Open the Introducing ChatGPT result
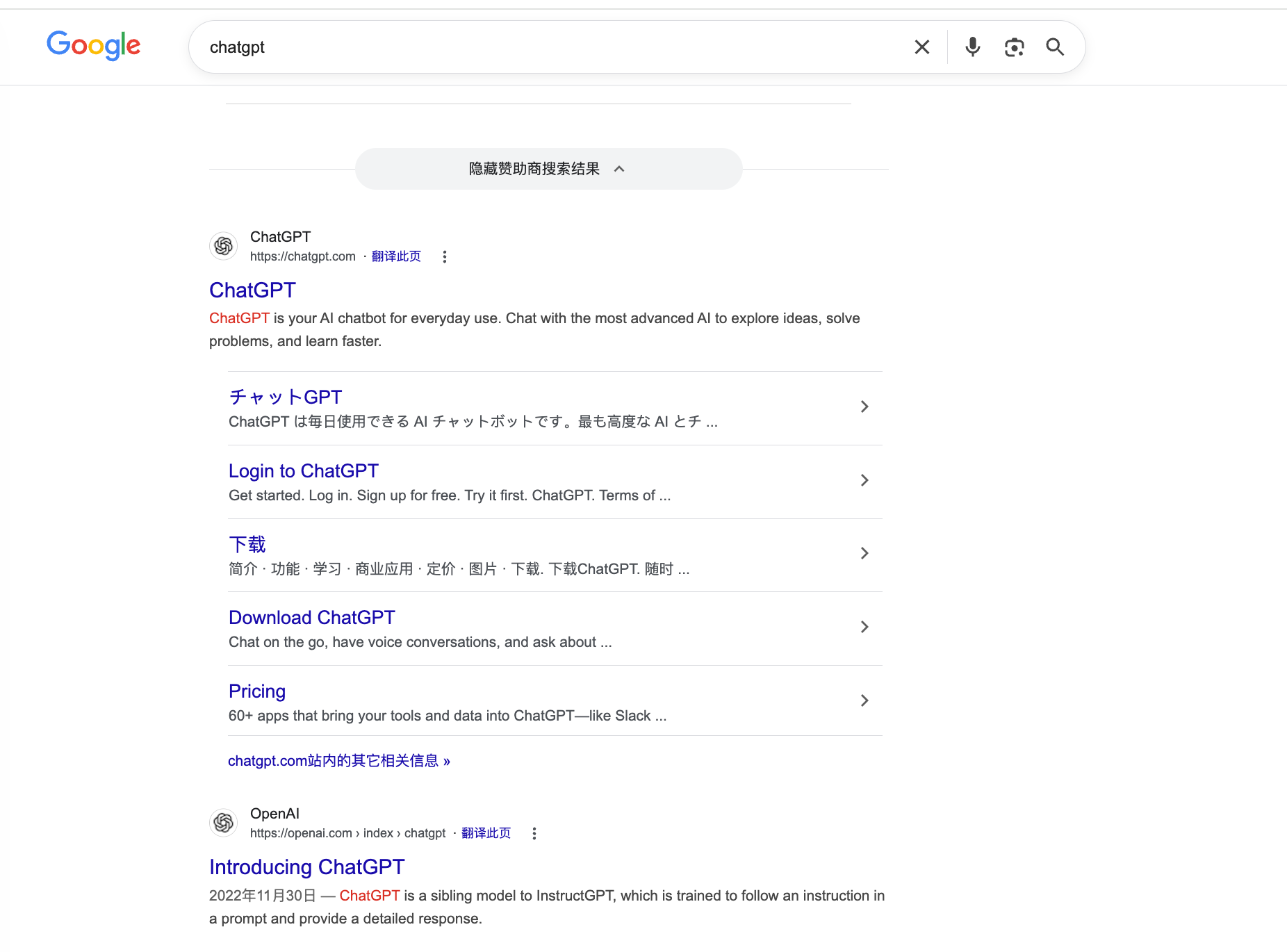 pos(306,867)
